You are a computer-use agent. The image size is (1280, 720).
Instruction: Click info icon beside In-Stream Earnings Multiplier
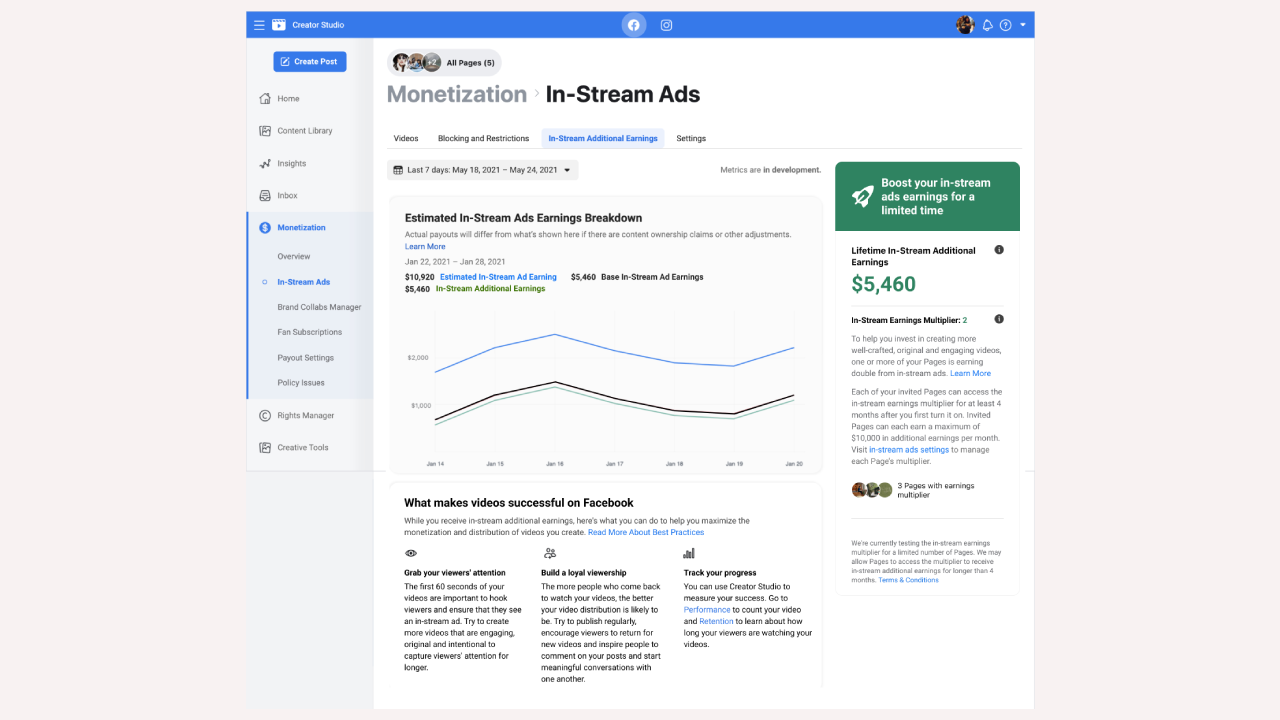coord(999,319)
